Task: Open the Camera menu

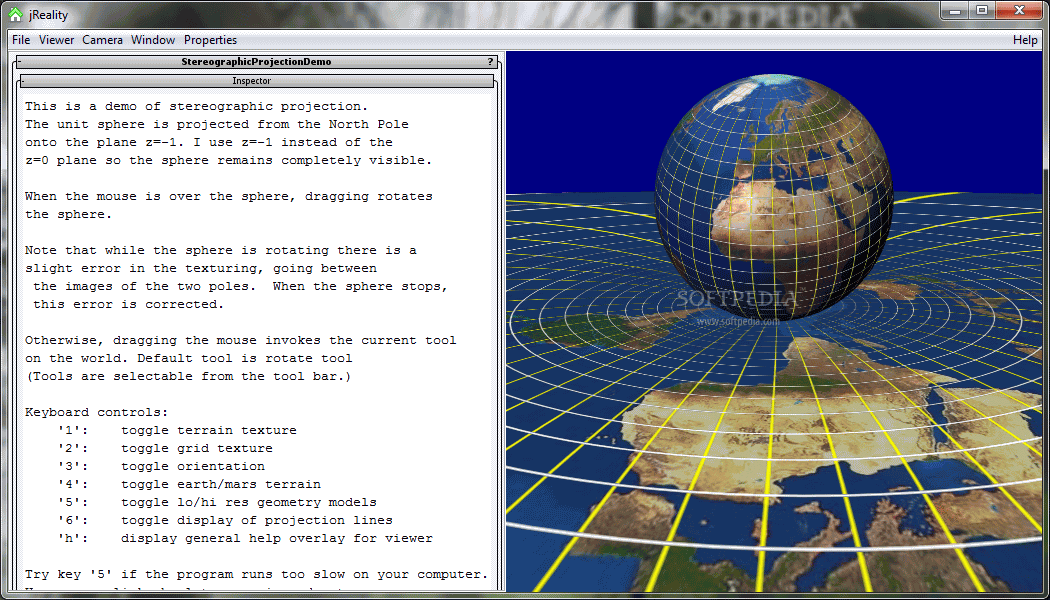Action: (102, 40)
